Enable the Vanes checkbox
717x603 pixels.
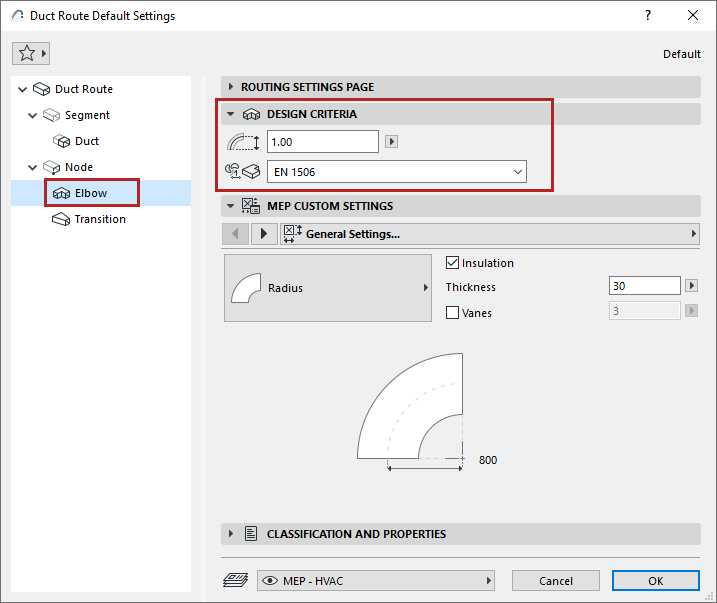click(452, 313)
